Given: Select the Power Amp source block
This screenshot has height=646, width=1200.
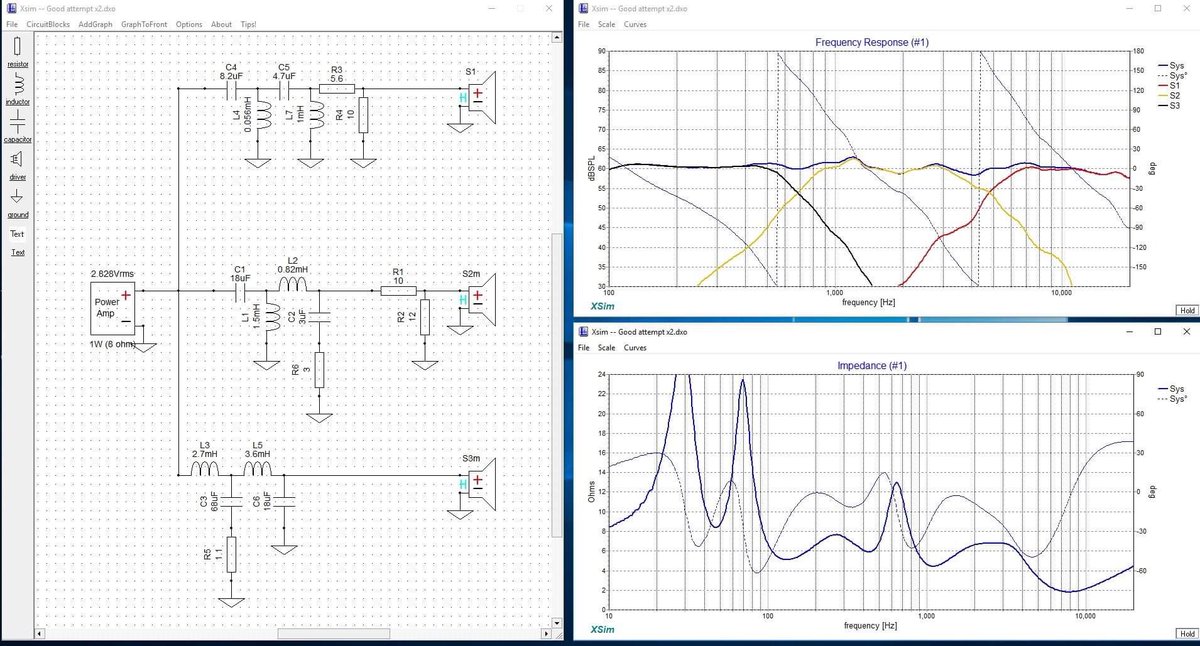Looking at the screenshot, I should [112, 308].
